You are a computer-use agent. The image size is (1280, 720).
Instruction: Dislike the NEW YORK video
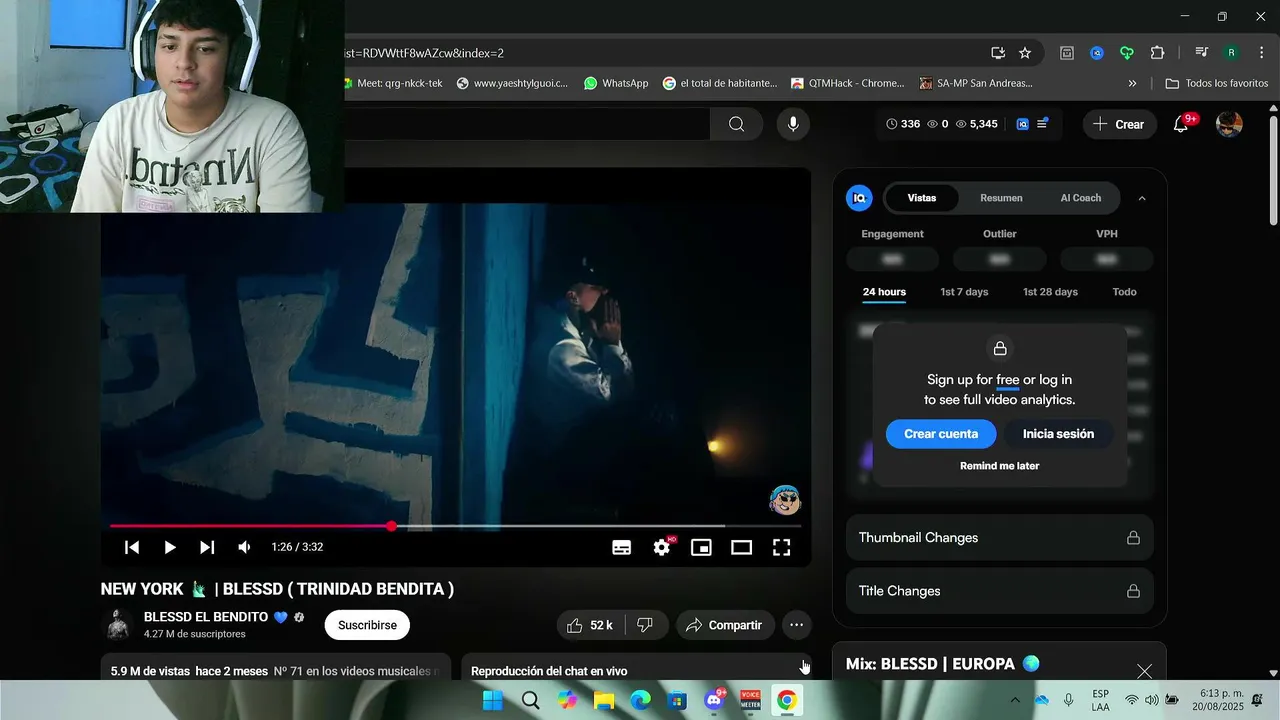click(x=645, y=625)
